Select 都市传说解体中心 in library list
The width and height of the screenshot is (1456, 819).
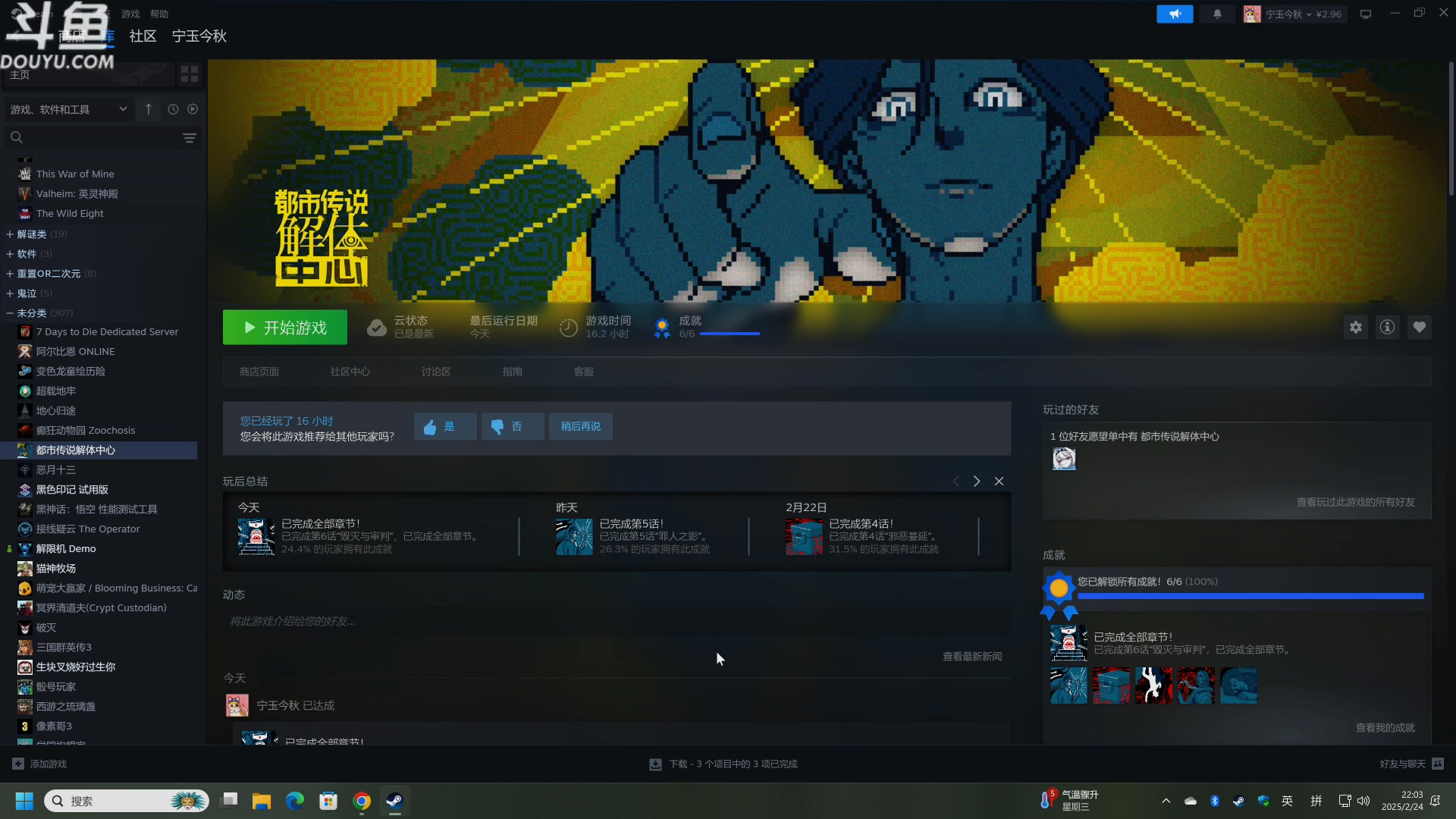[99, 450]
